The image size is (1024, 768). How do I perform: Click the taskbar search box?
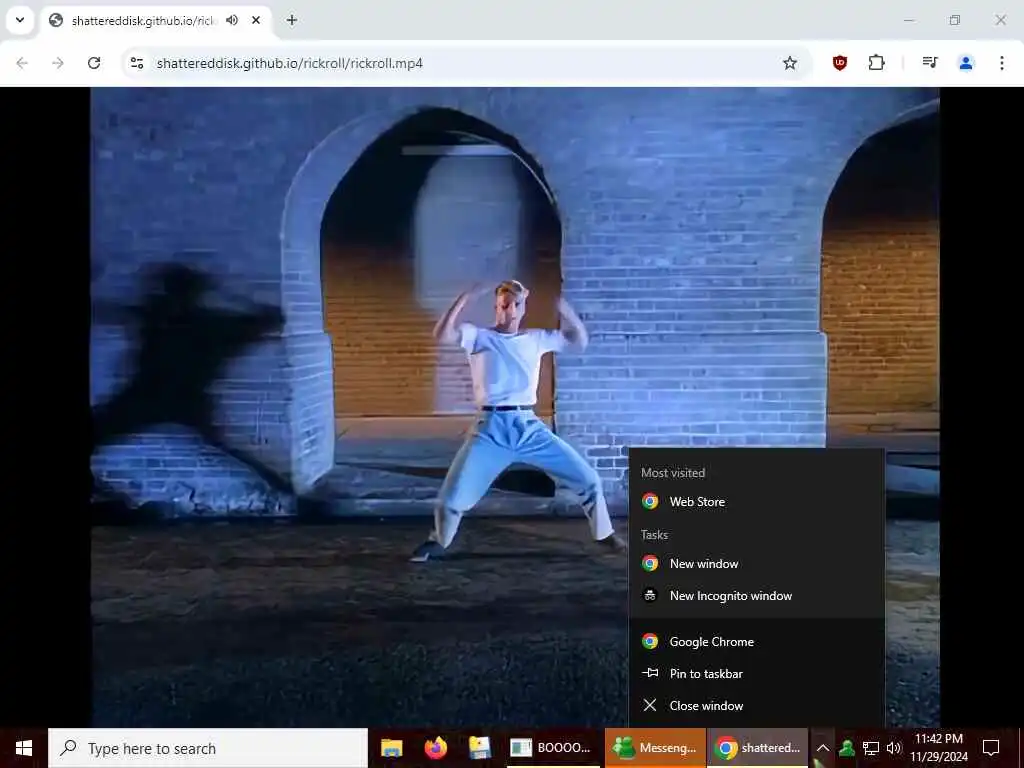coord(208,748)
